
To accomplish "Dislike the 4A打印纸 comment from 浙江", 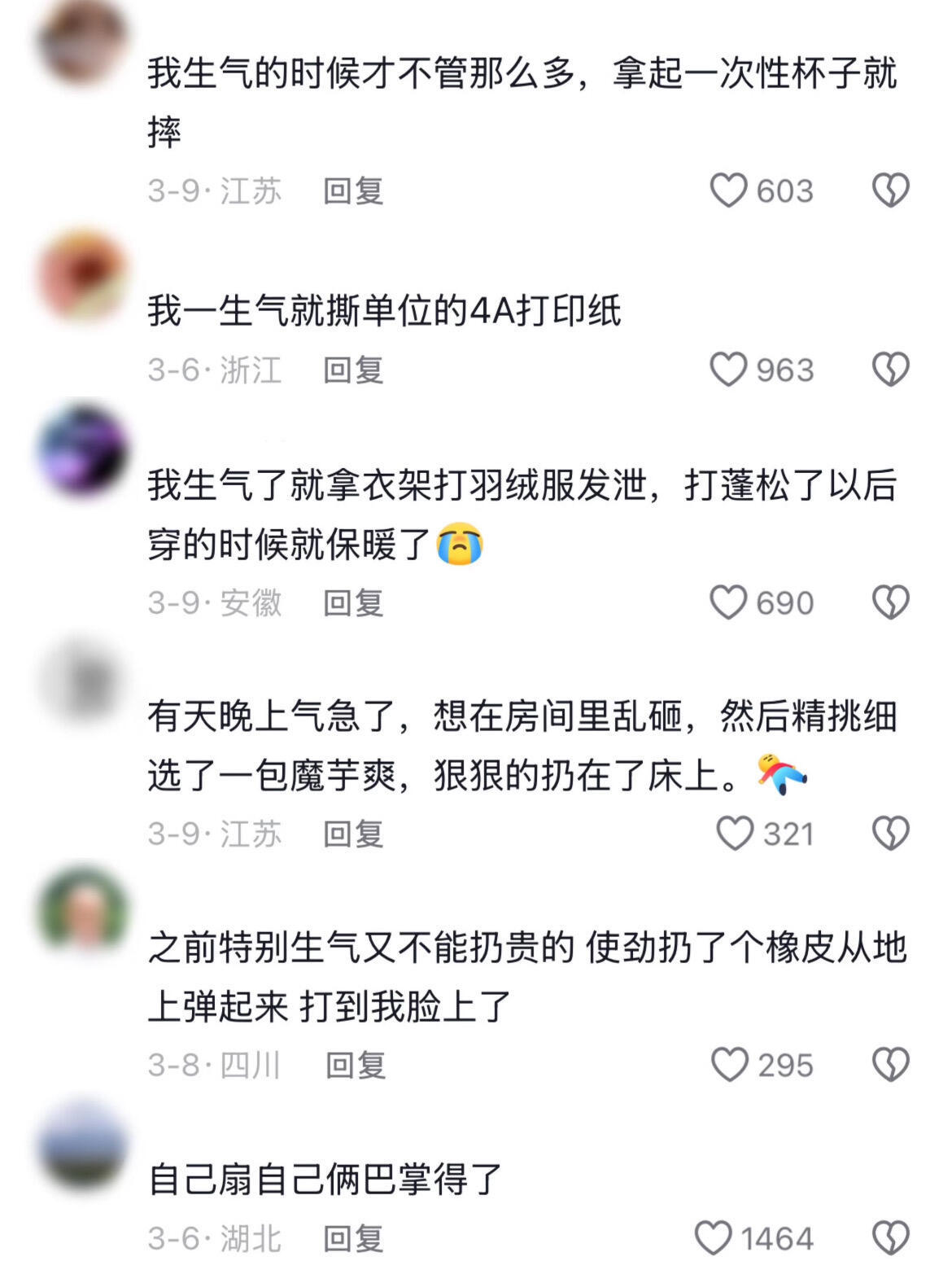I will [x=891, y=370].
